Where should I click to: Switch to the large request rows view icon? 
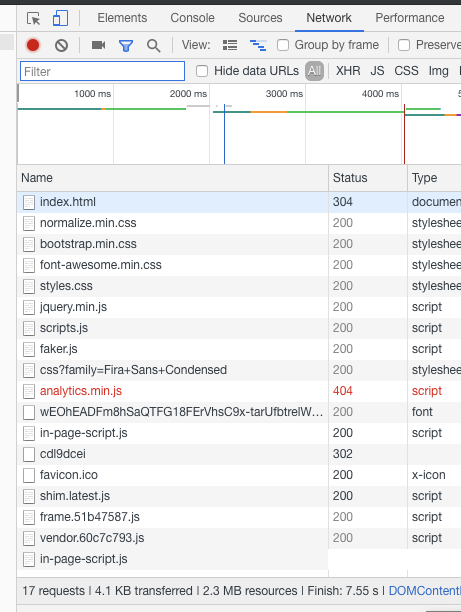coord(230,45)
